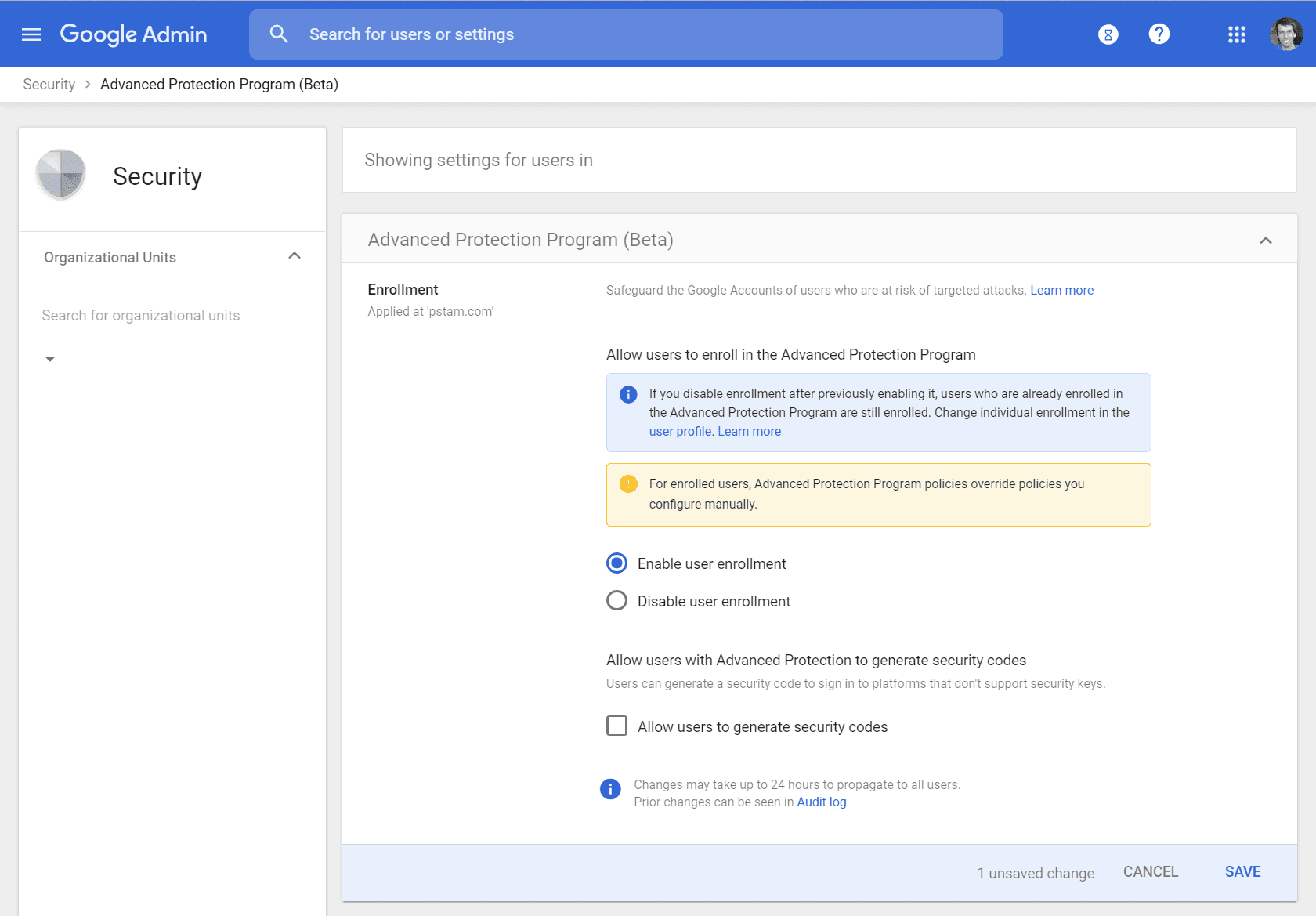The image size is (1316, 916).
Task: Click the Security shield icon
Action: pyautogui.click(x=61, y=175)
